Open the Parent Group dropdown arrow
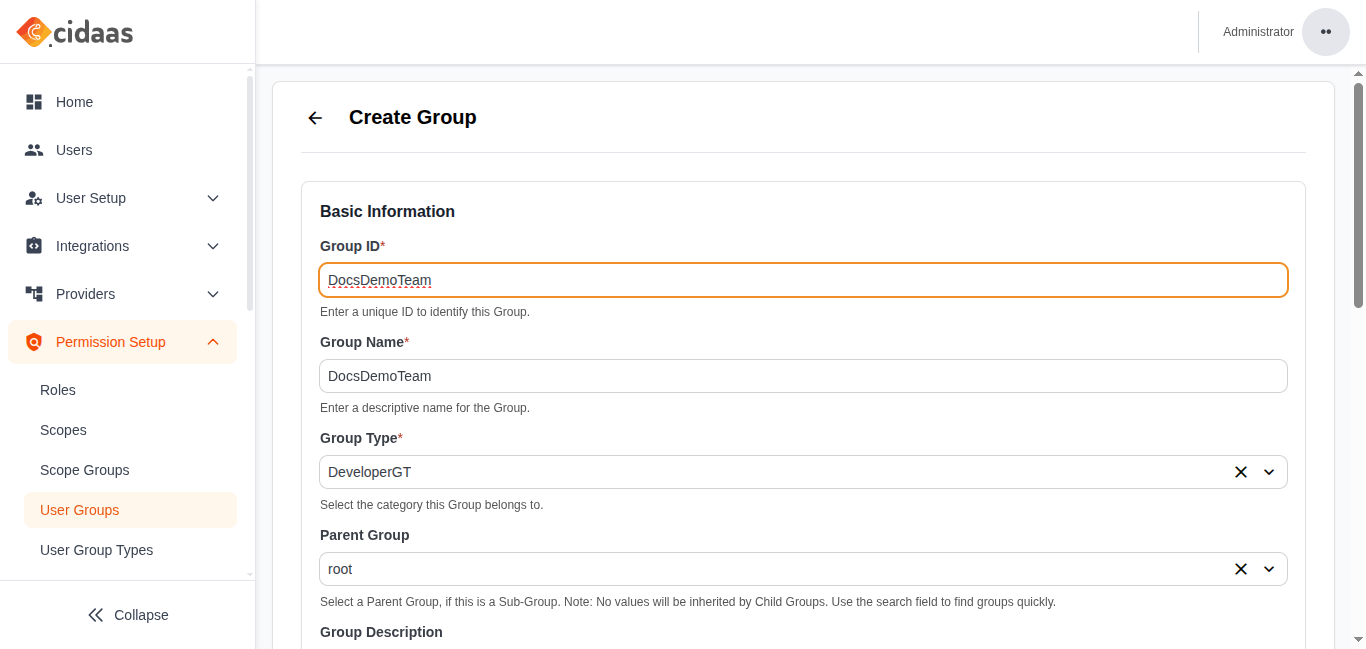This screenshot has width=1366, height=649. (1269, 569)
